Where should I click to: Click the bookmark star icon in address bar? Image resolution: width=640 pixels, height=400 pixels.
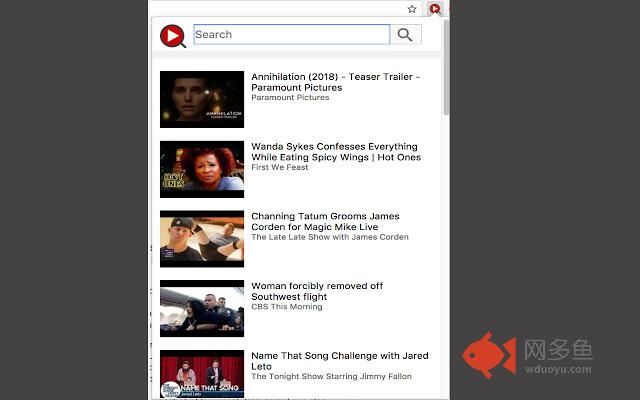412,9
